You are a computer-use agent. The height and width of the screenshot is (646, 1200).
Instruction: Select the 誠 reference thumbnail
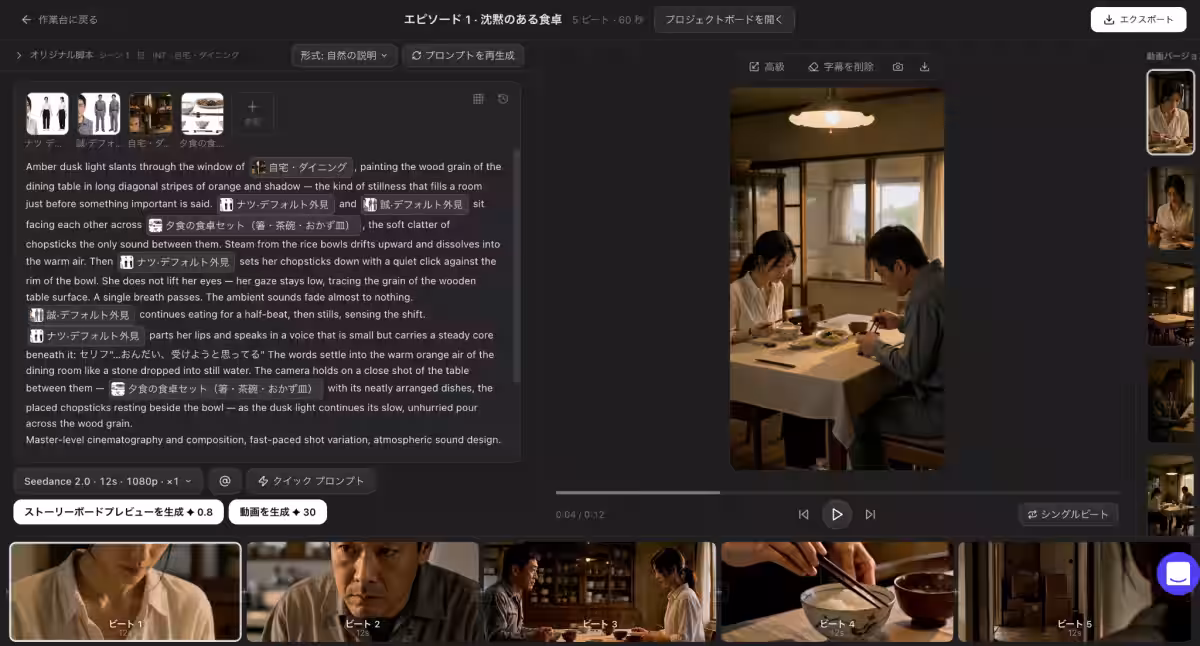point(99,114)
